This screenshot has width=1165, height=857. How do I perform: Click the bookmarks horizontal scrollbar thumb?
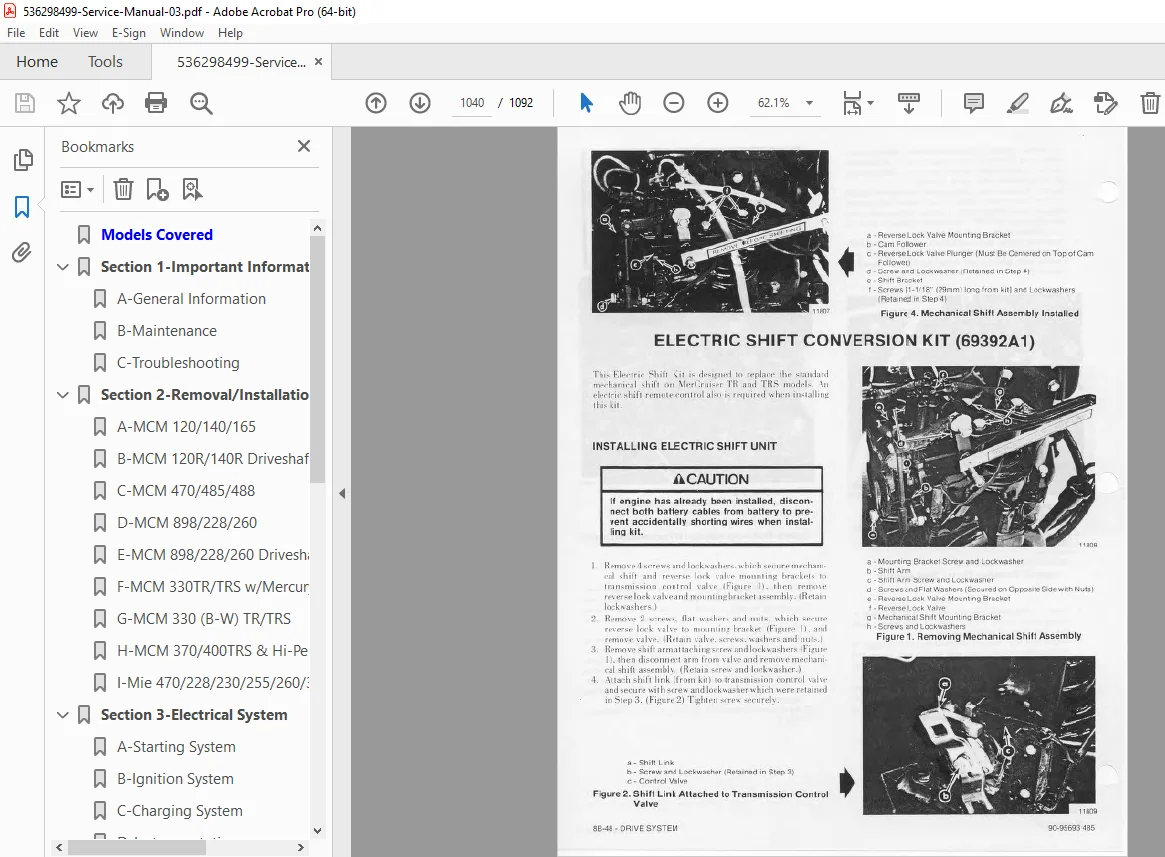click(x=136, y=847)
